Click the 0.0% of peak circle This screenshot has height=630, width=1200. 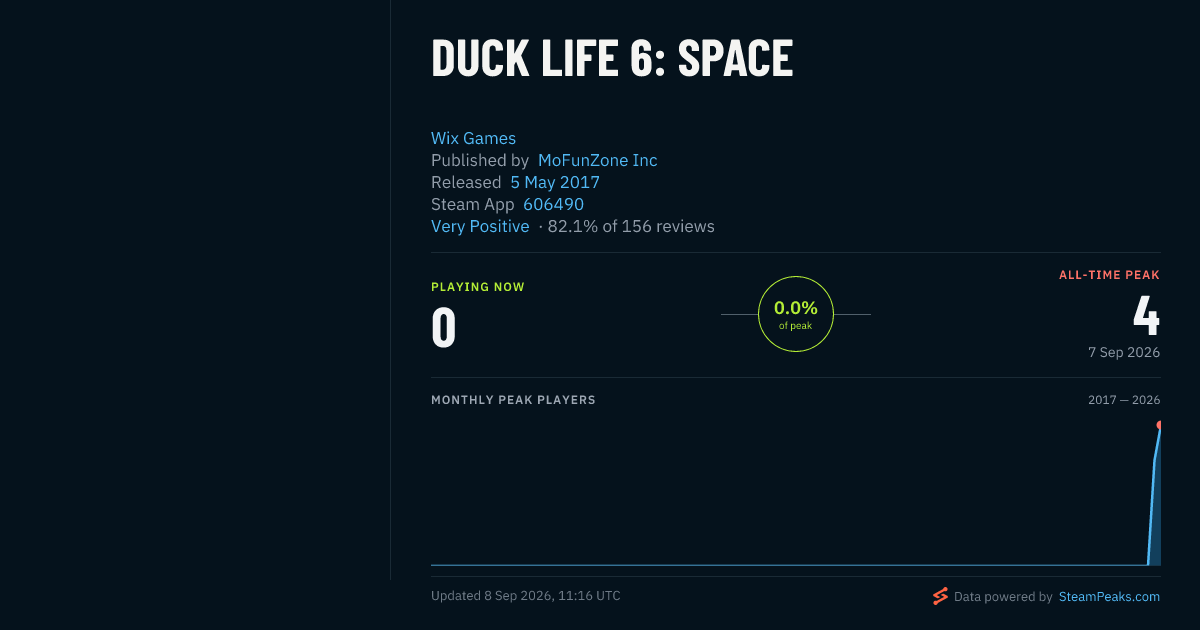coord(796,314)
